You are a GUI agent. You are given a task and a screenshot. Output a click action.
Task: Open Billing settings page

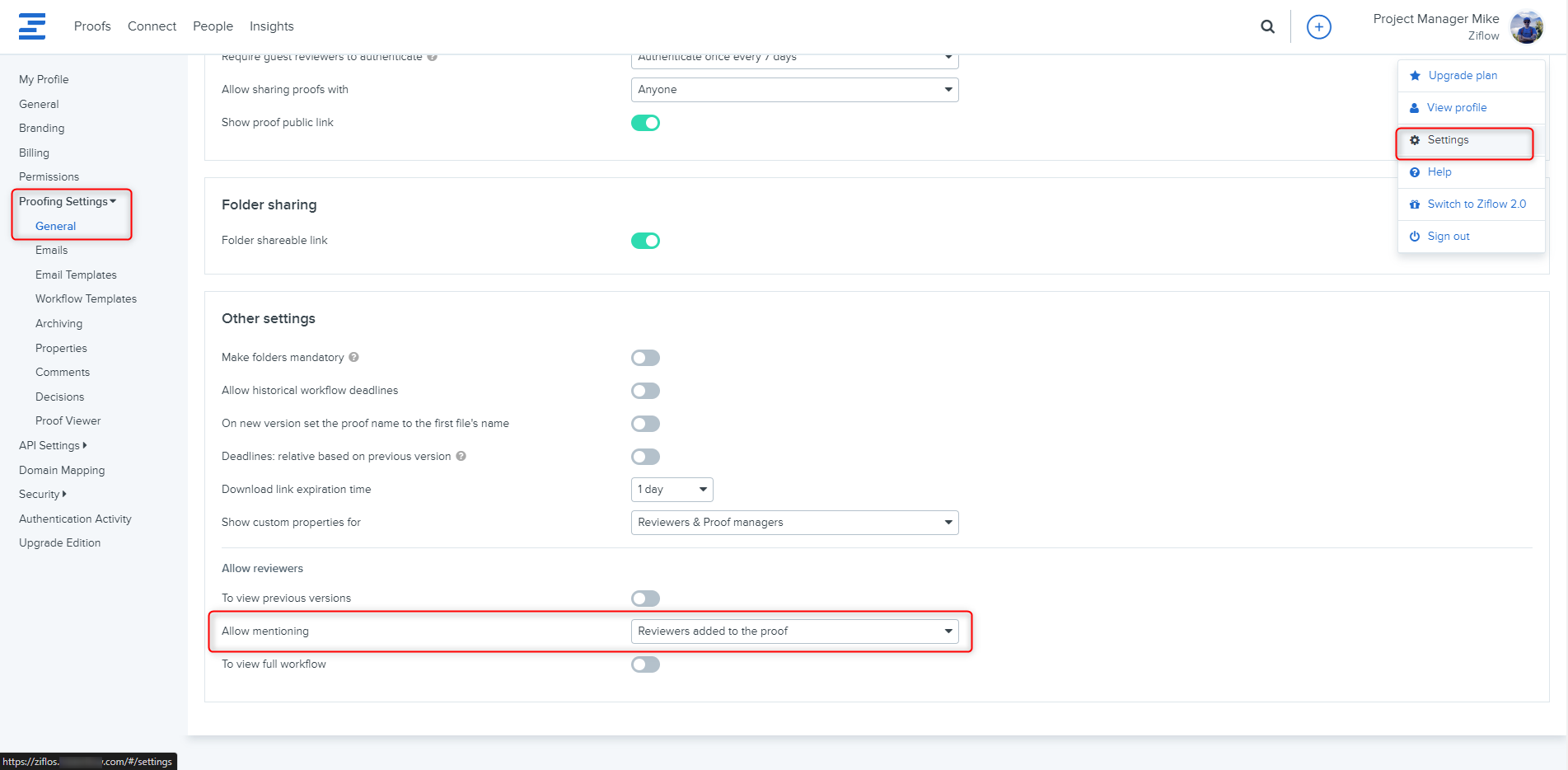pyautogui.click(x=34, y=153)
